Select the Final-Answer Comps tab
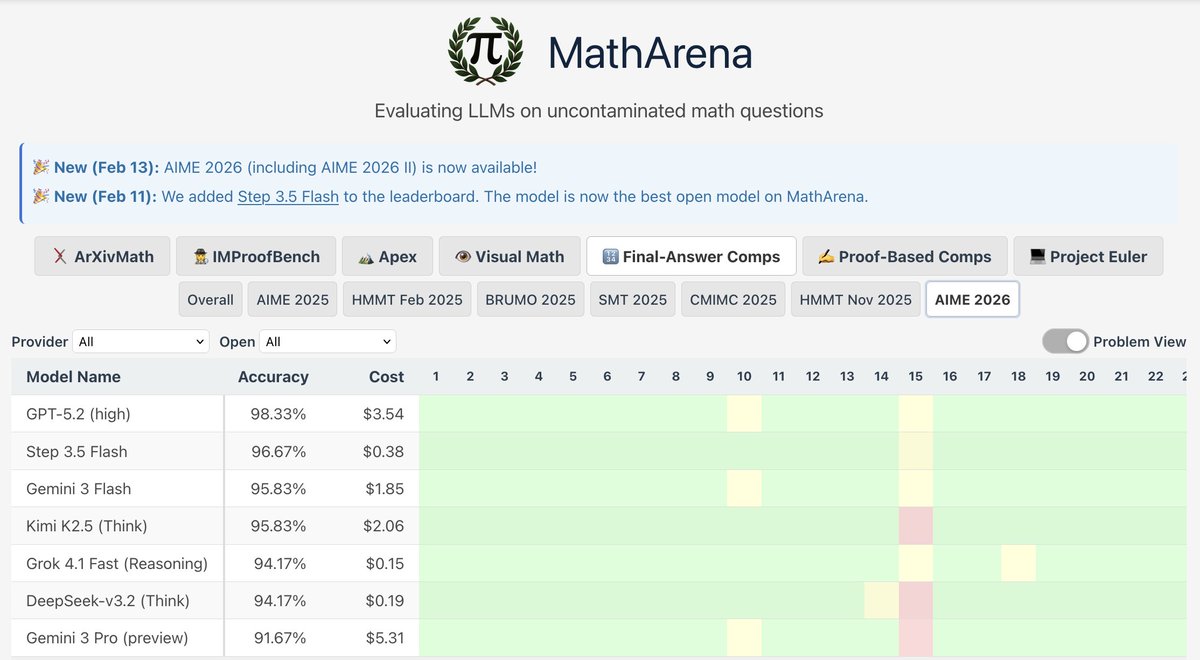The height and width of the screenshot is (660, 1200). point(691,256)
